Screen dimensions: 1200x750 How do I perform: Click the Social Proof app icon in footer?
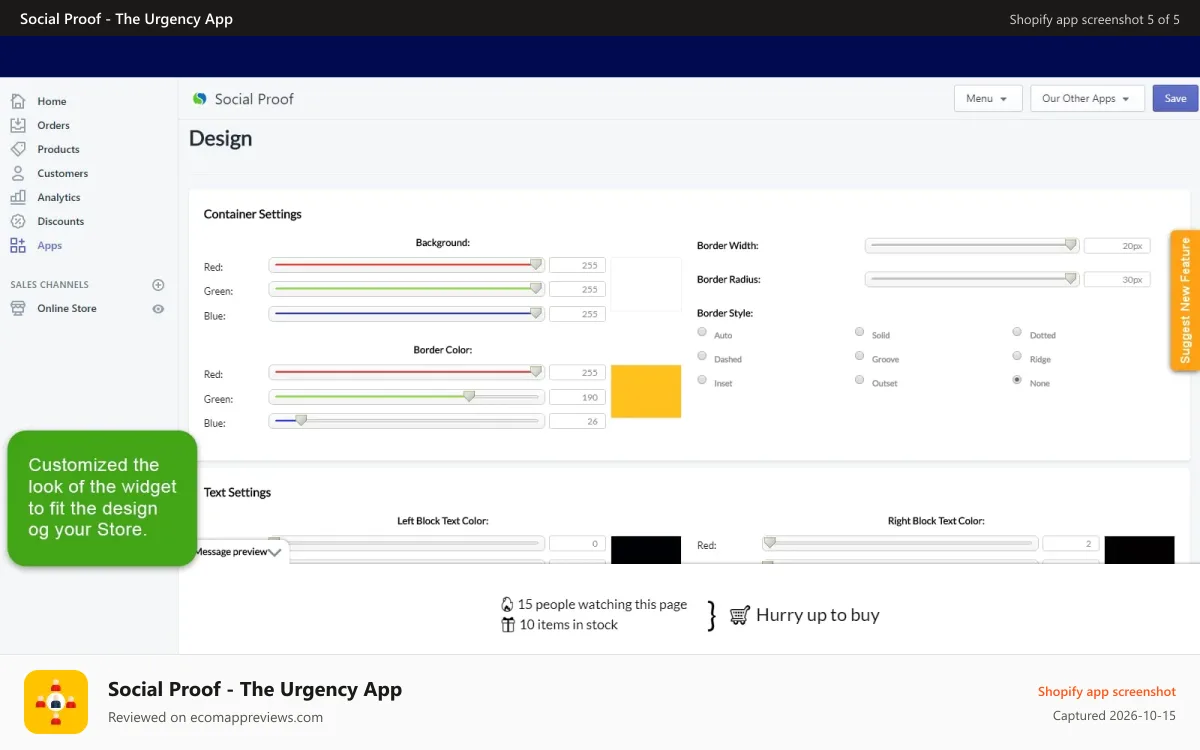tap(56, 702)
